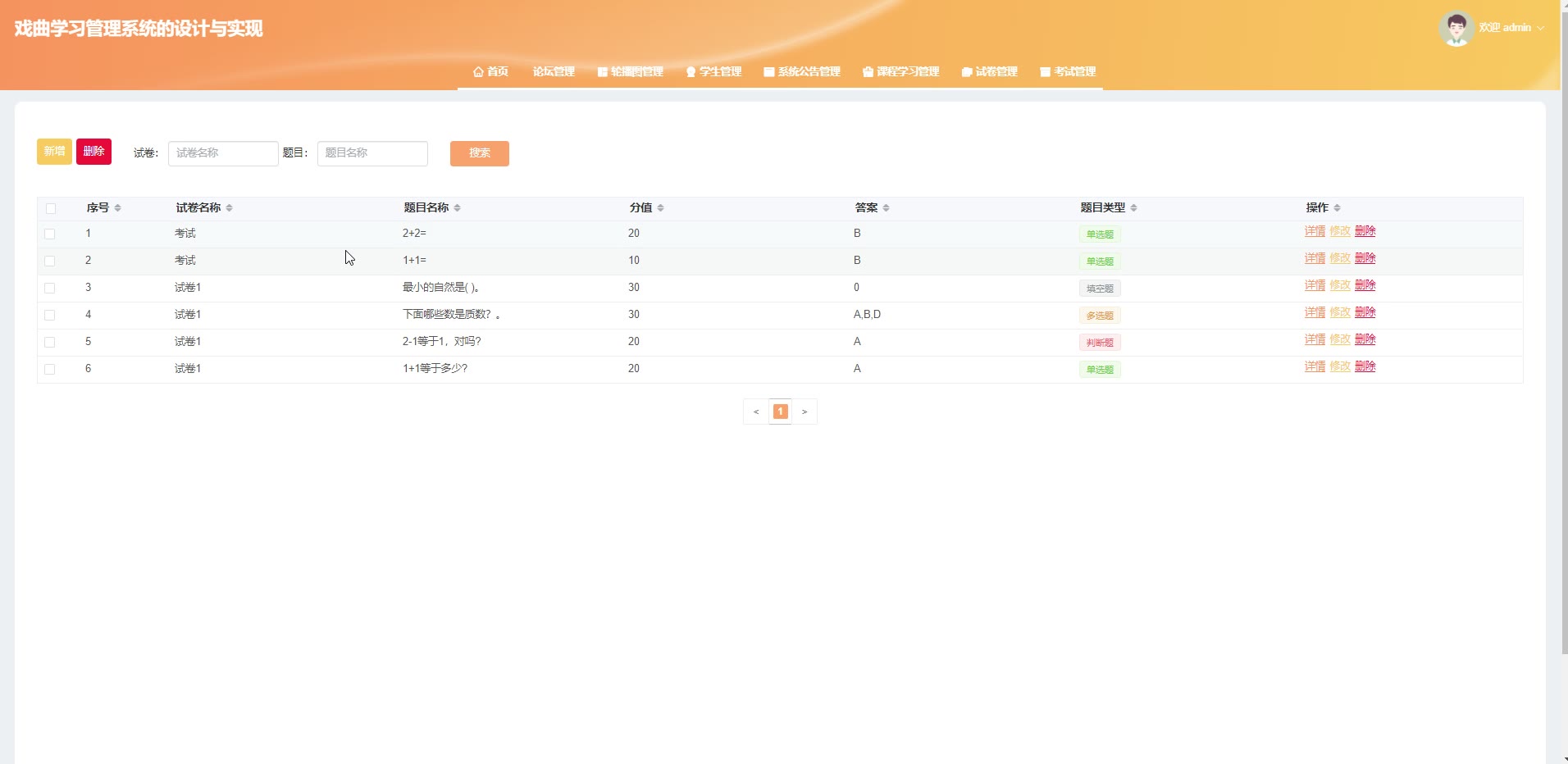Expand the admin dropdown arrow
This screenshot has height=764, width=1568.
[x=1541, y=28]
